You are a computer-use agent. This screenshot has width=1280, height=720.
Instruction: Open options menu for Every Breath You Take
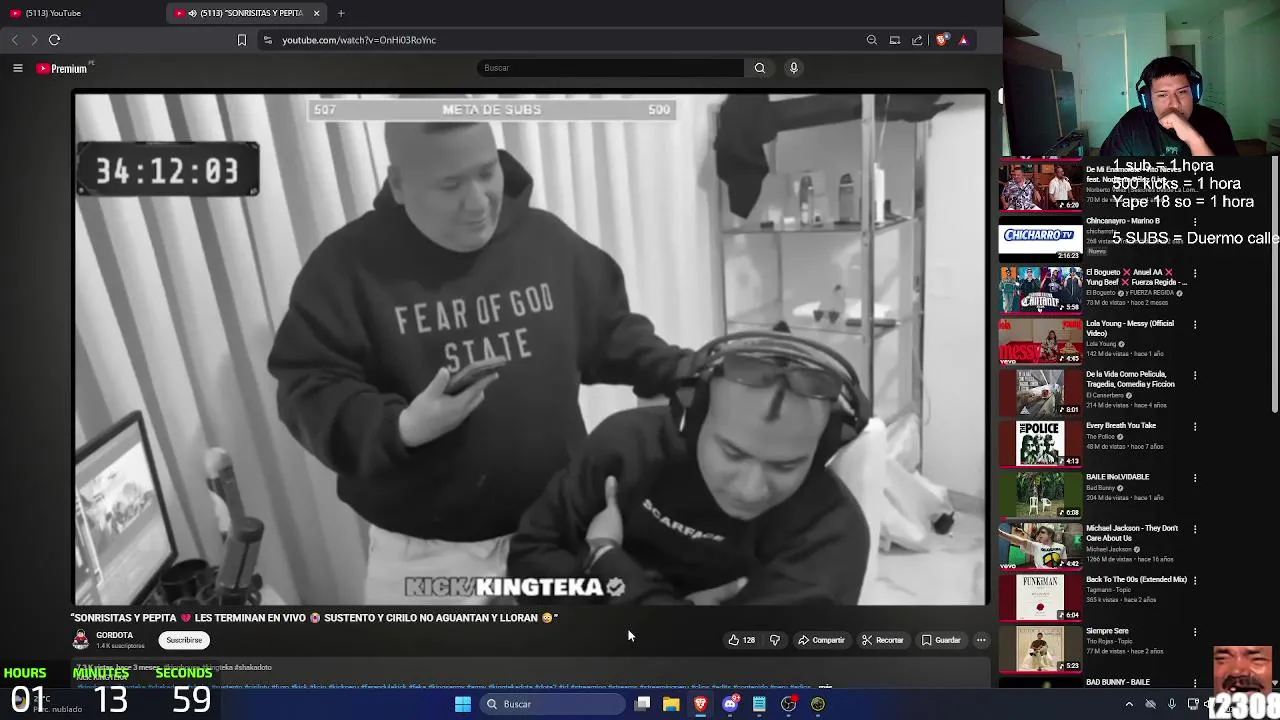[x=1195, y=427]
